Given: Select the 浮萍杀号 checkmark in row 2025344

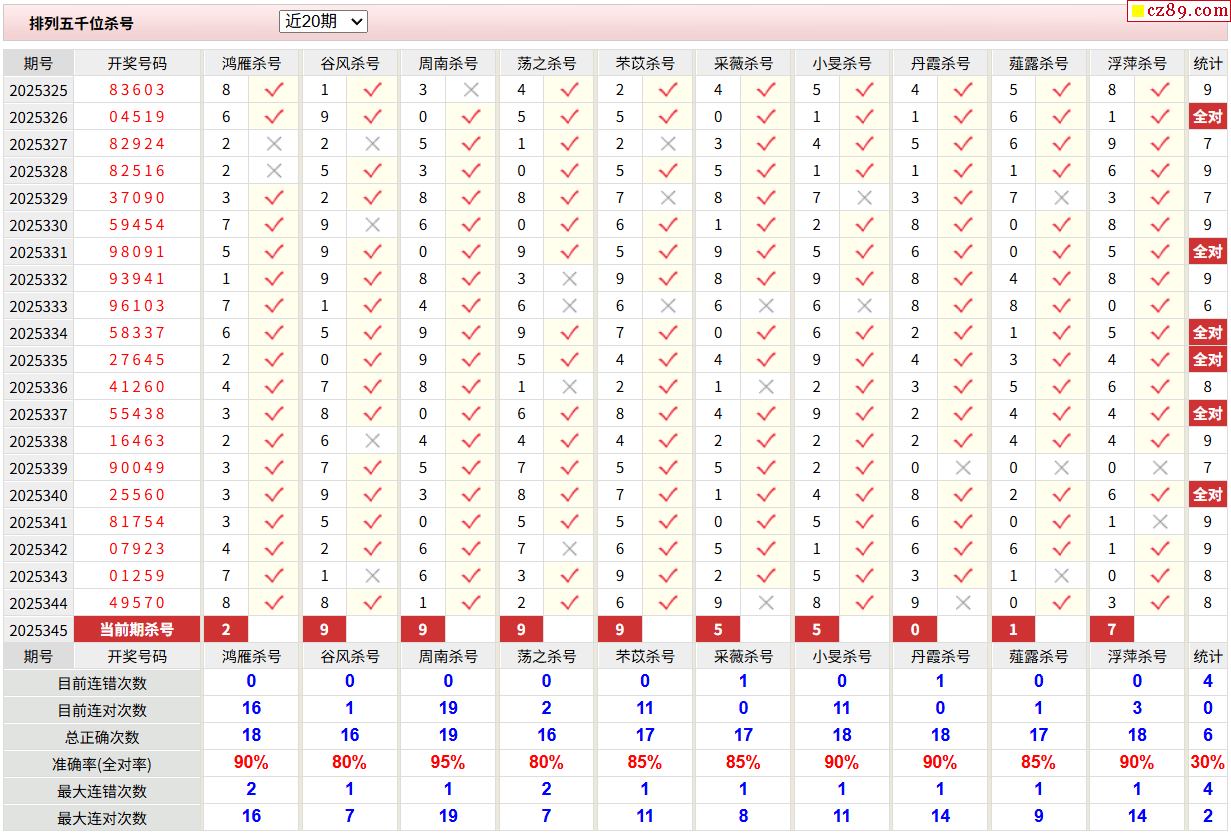Looking at the screenshot, I should [x=1160, y=603].
